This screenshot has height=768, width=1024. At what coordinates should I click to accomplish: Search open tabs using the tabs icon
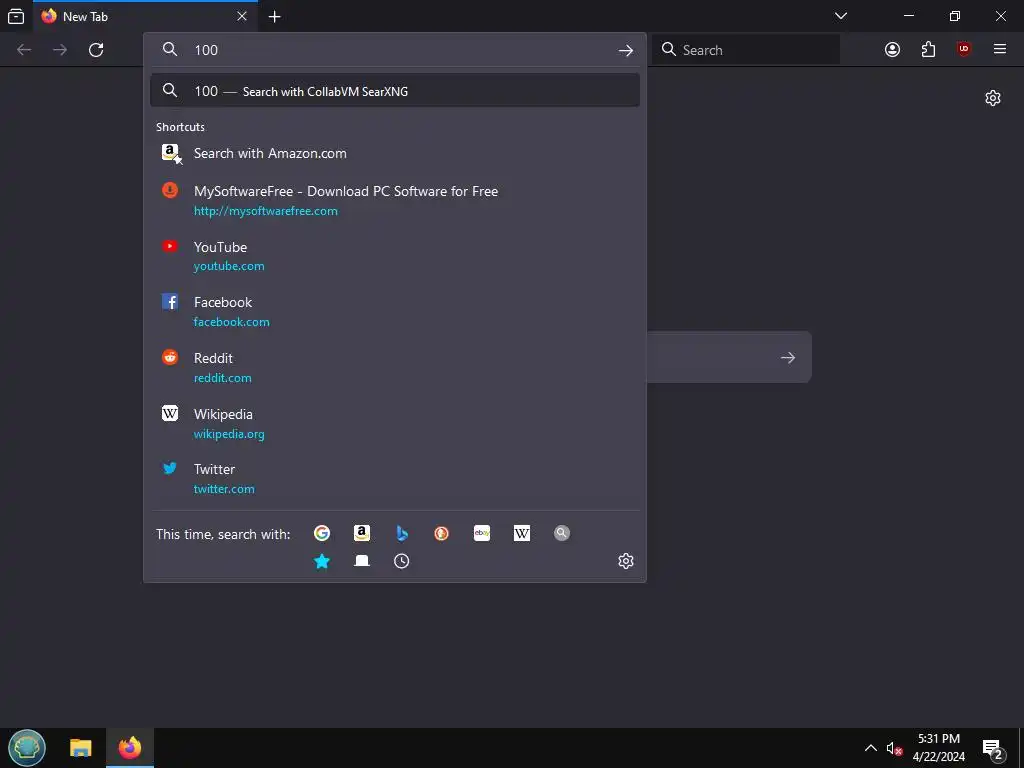click(x=362, y=561)
